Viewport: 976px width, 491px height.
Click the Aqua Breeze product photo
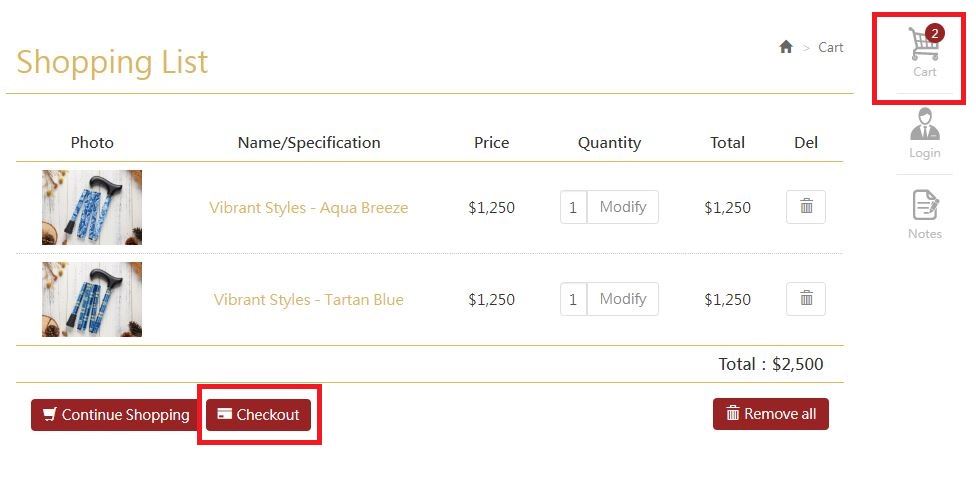point(92,207)
